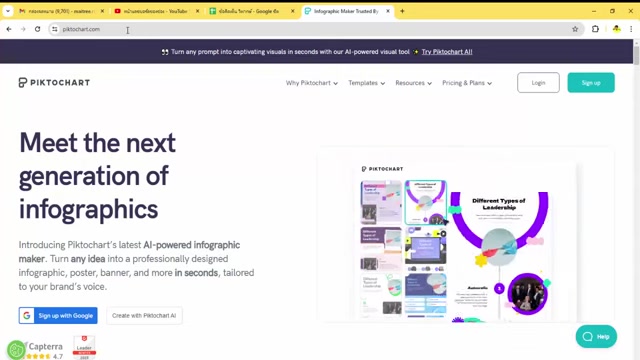The width and height of the screenshot is (640, 360).
Task: Expand the Resources menu
Action: (x=413, y=83)
